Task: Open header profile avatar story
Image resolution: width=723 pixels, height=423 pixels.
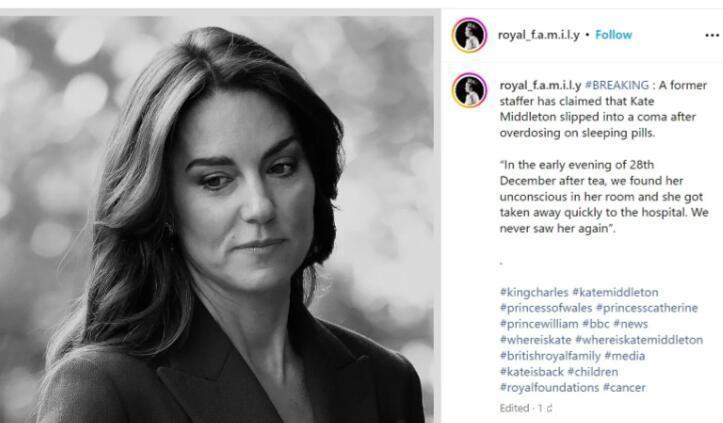Action: click(x=469, y=35)
